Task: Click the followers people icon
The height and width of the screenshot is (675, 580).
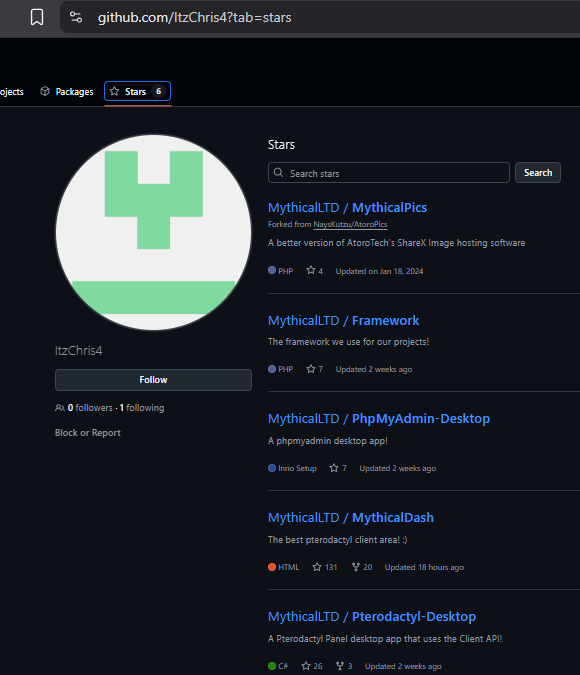Action: point(60,408)
